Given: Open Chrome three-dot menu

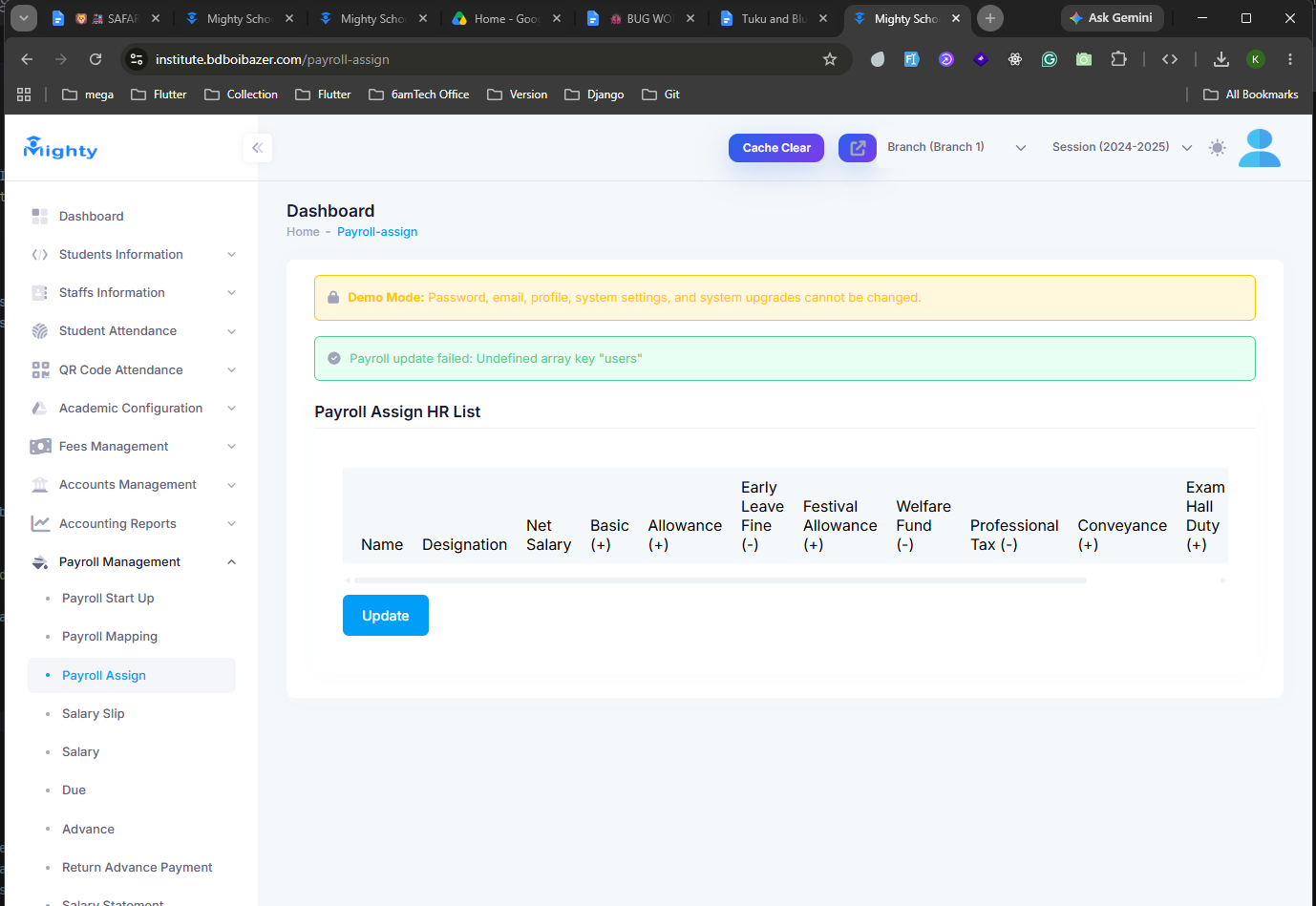Looking at the screenshot, I should [1290, 59].
